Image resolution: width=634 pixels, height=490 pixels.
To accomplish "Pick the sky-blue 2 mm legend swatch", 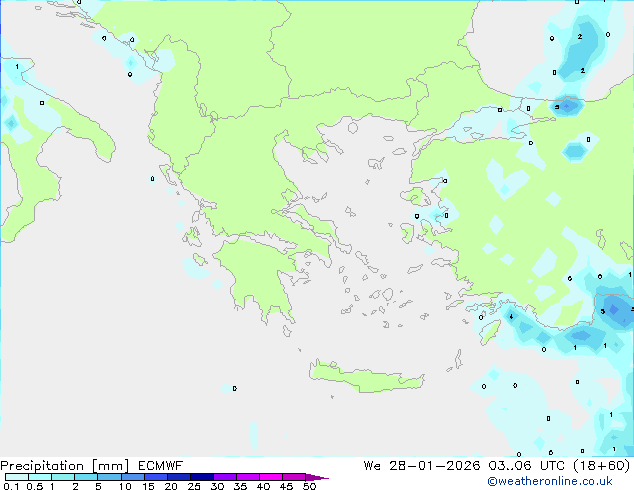I will coord(86,477).
